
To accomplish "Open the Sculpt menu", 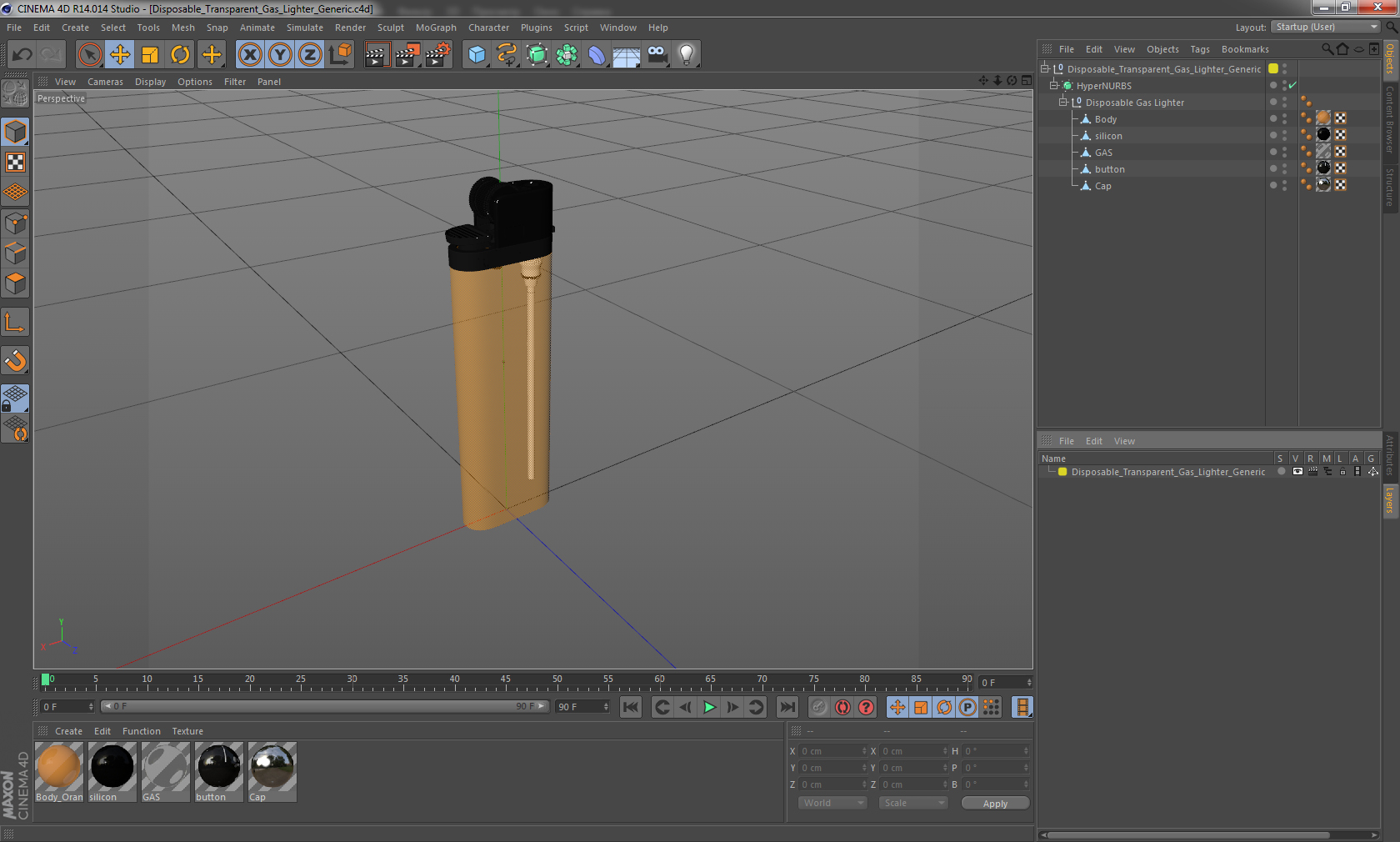I will (x=391, y=28).
